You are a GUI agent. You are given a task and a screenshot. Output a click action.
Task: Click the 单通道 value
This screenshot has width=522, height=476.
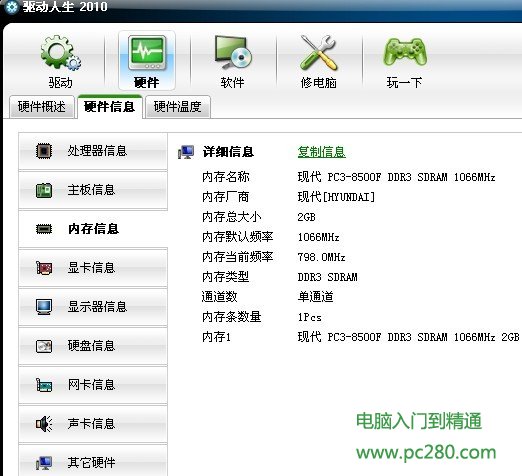click(315, 297)
